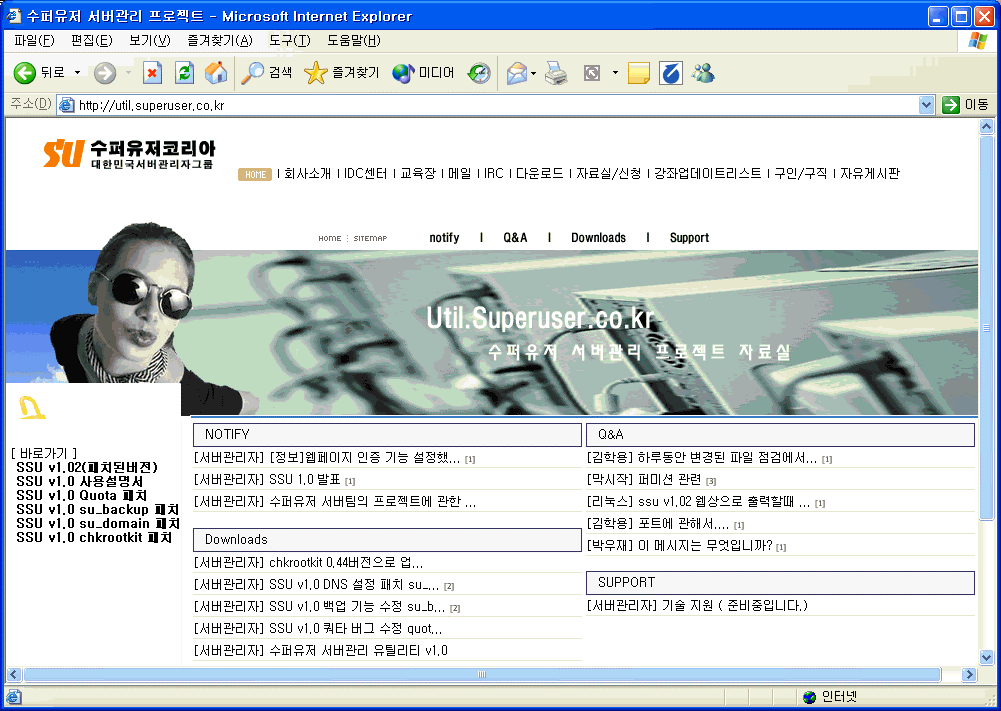Click the vertical scrollbar up arrow
Image resolution: width=1001 pixels, height=711 pixels.
(x=986, y=126)
